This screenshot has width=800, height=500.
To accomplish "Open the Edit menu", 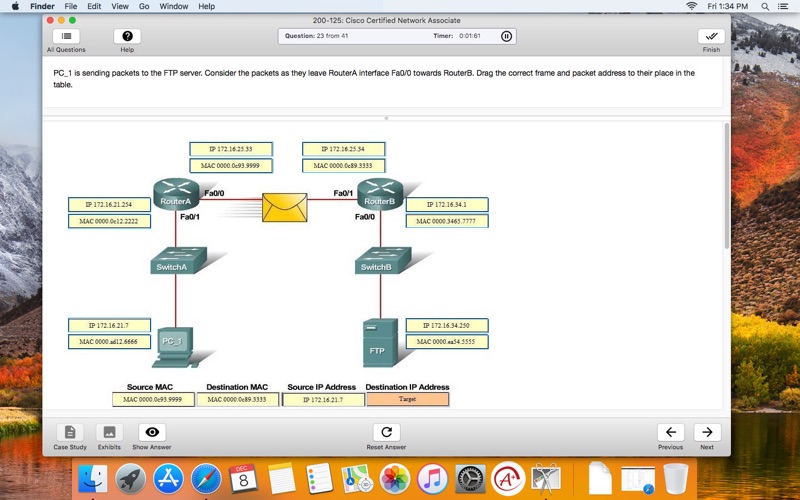I will [94, 6].
